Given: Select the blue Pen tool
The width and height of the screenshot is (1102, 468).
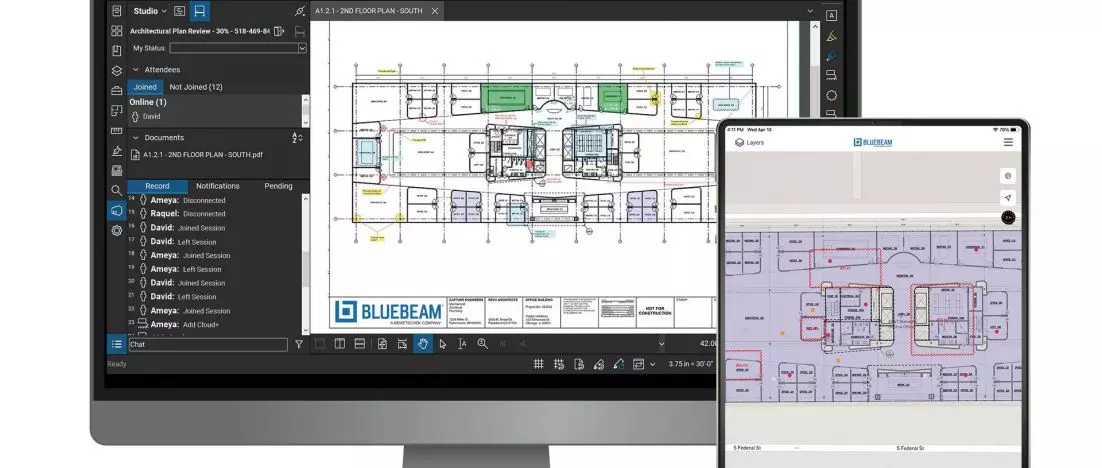Looking at the screenshot, I should pos(831,56).
